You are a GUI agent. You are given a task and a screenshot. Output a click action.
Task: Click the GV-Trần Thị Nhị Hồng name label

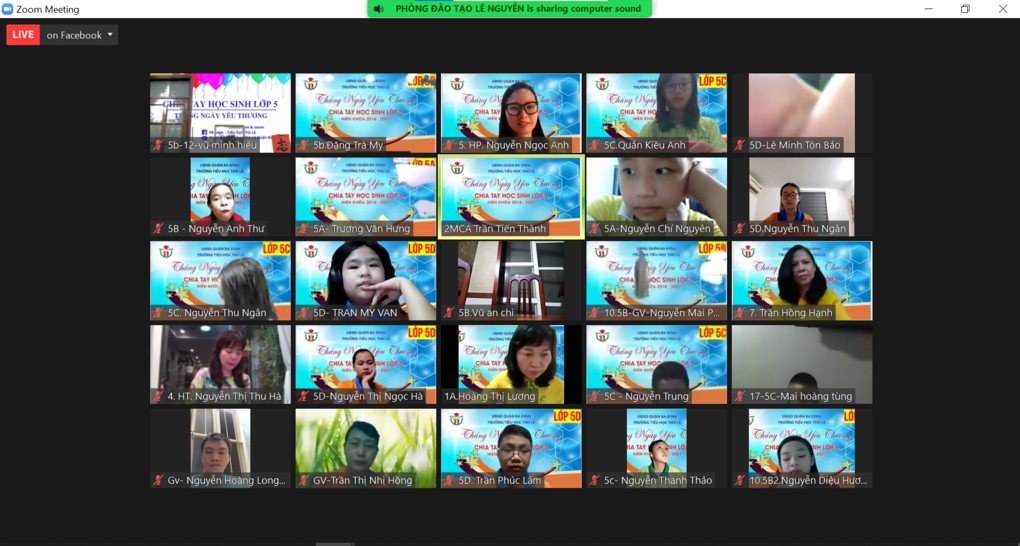tap(362, 481)
